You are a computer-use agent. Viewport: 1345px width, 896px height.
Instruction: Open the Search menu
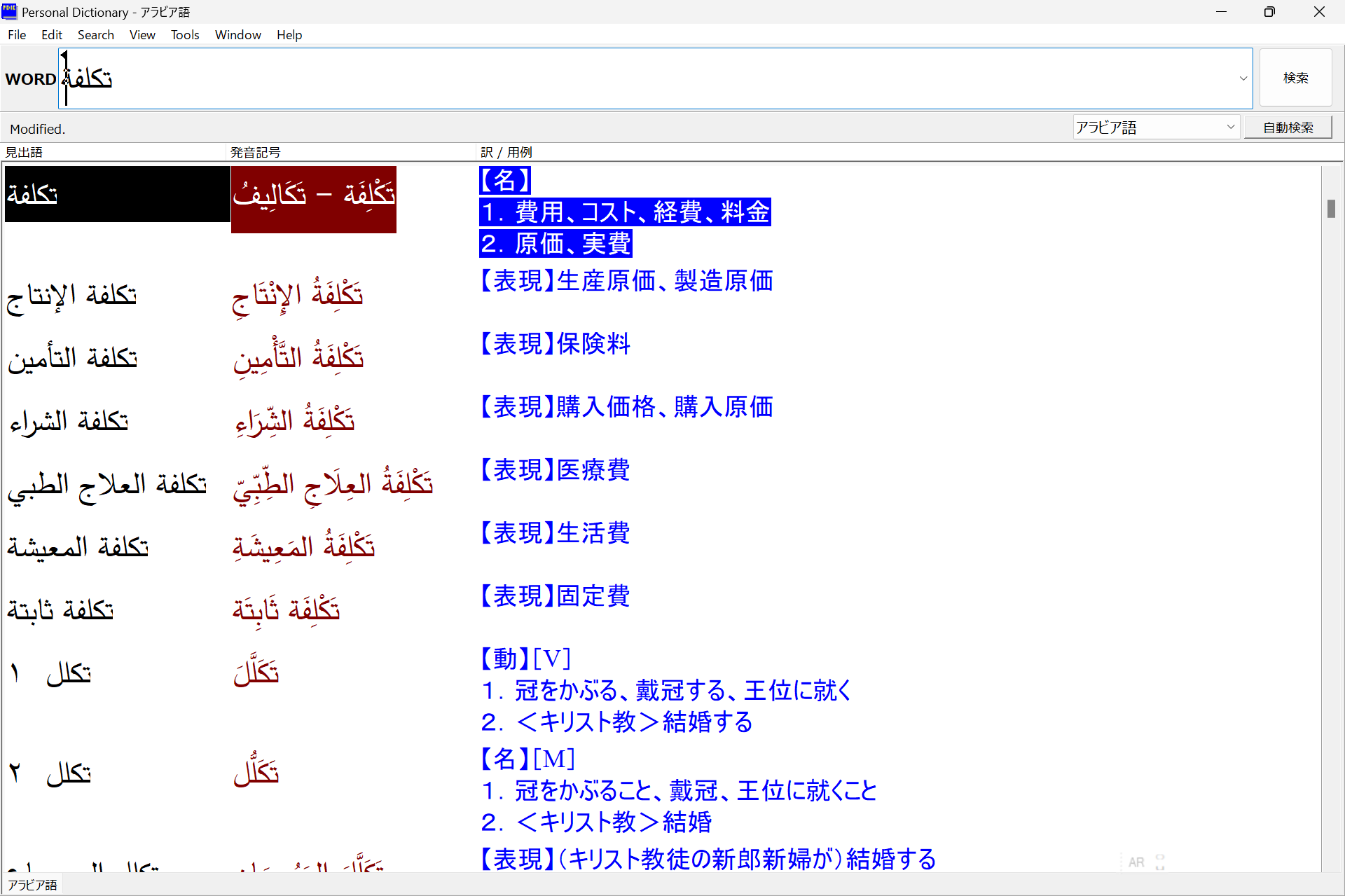95,35
